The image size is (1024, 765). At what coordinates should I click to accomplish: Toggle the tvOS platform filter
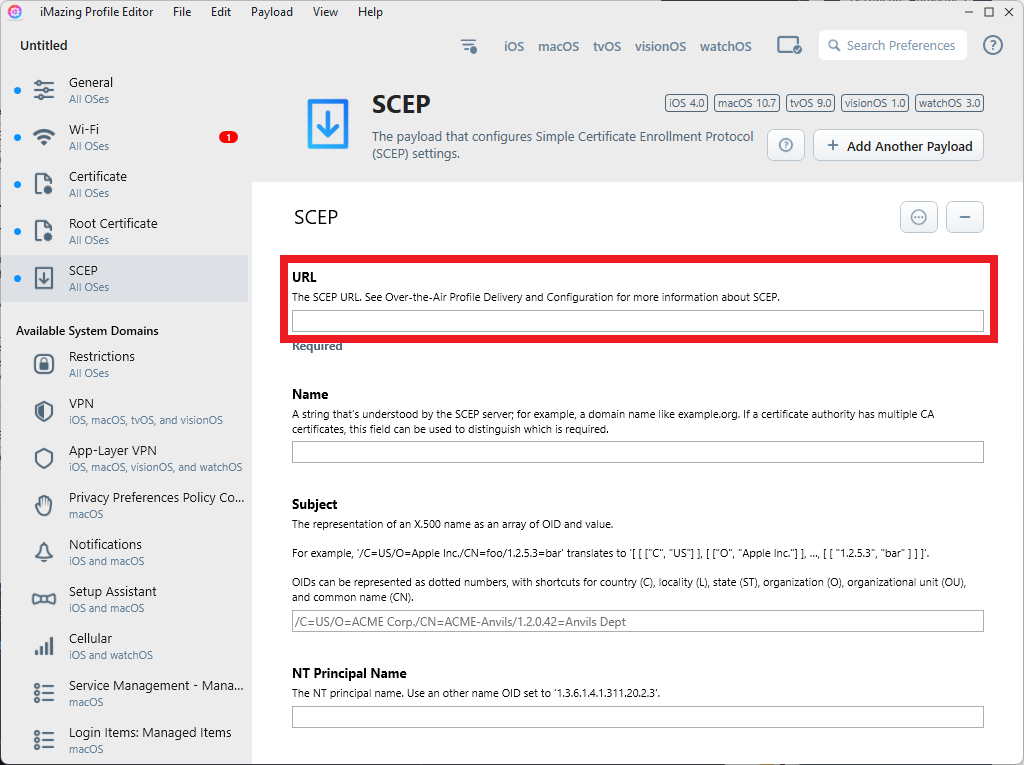coord(607,46)
